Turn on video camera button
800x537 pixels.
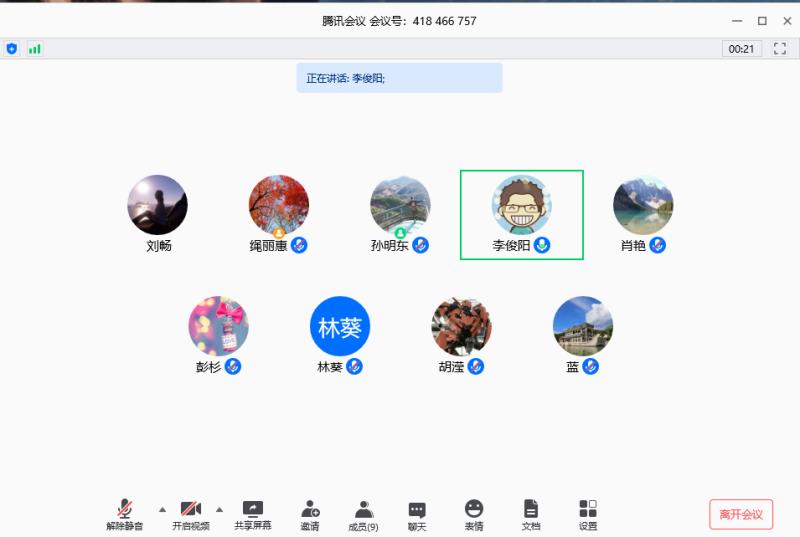[x=190, y=514]
